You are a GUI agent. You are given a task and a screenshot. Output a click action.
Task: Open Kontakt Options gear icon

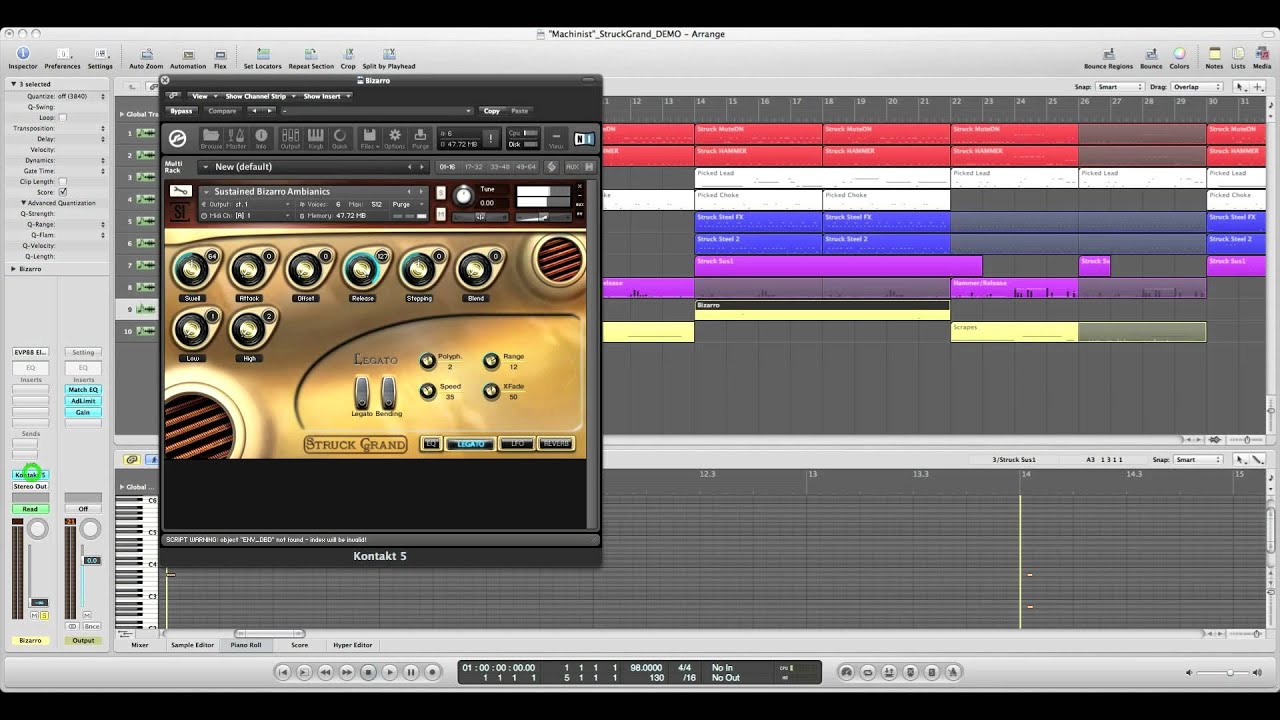click(x=395, y=138)
